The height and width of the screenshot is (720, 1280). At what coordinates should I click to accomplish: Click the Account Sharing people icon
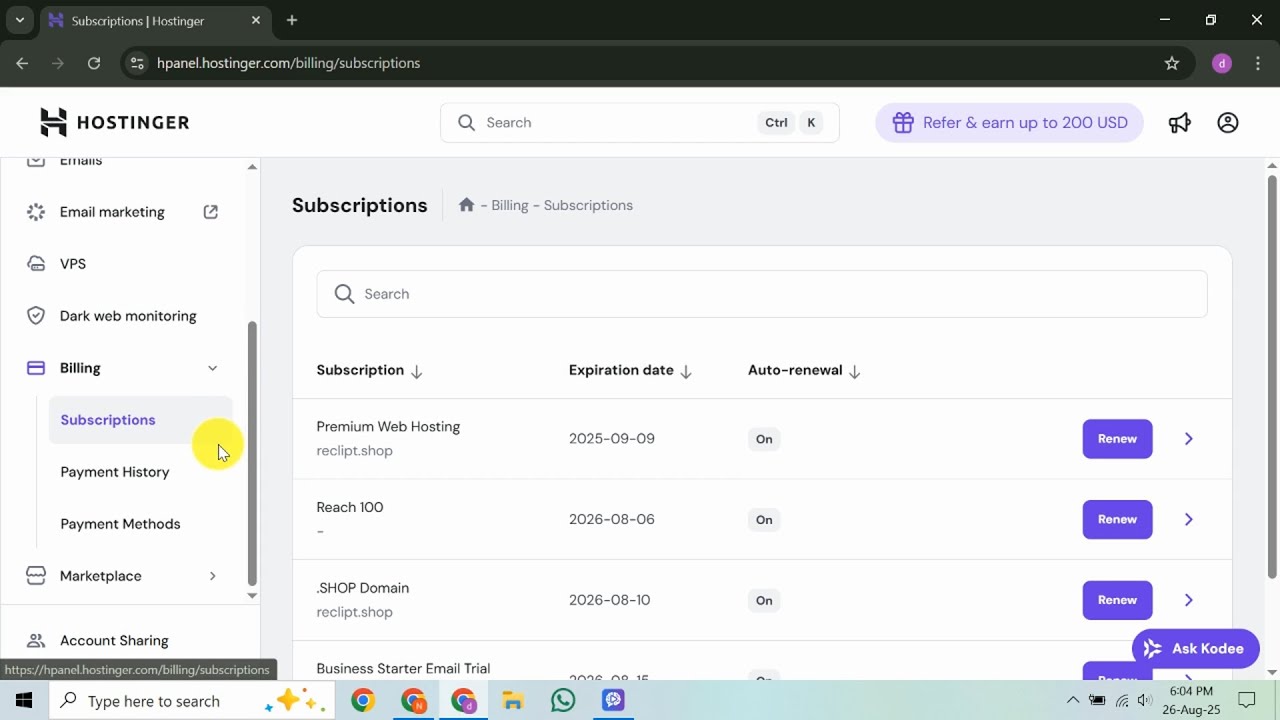pyautogui.click(x=36, y=640)
